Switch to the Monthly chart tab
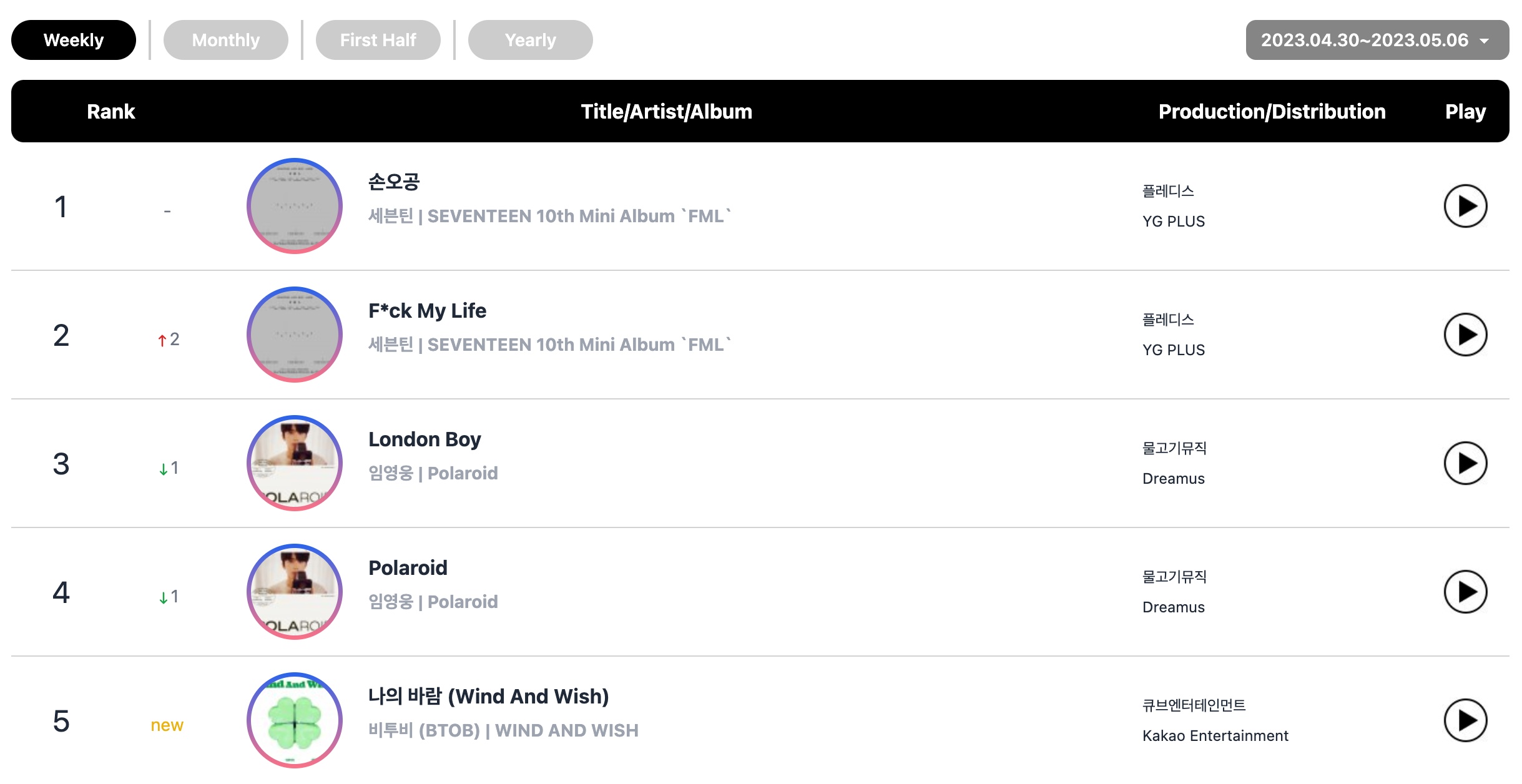The width and height of the screenshot is (1522, 784). pyautogui.click(x=226, y=40)
